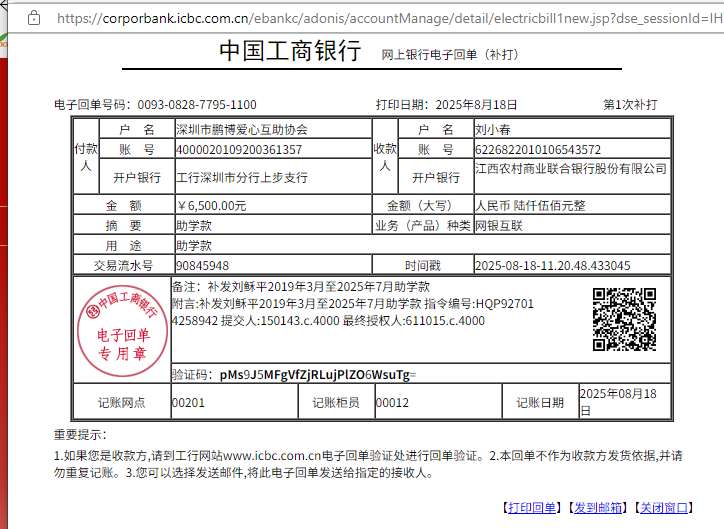This screenshot has width=724, height=529.
Task: Click the print date 2025年8月18日
Action: coord(476,105)
